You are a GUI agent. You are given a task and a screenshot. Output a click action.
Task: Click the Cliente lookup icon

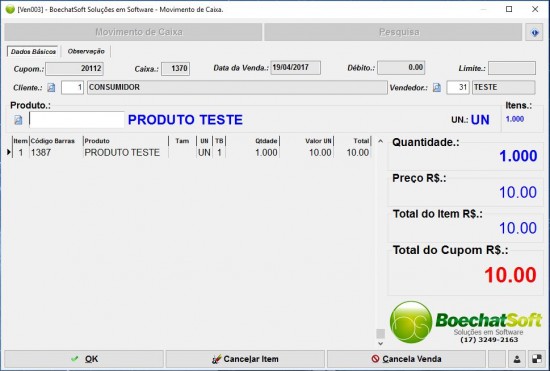[51, 87]
